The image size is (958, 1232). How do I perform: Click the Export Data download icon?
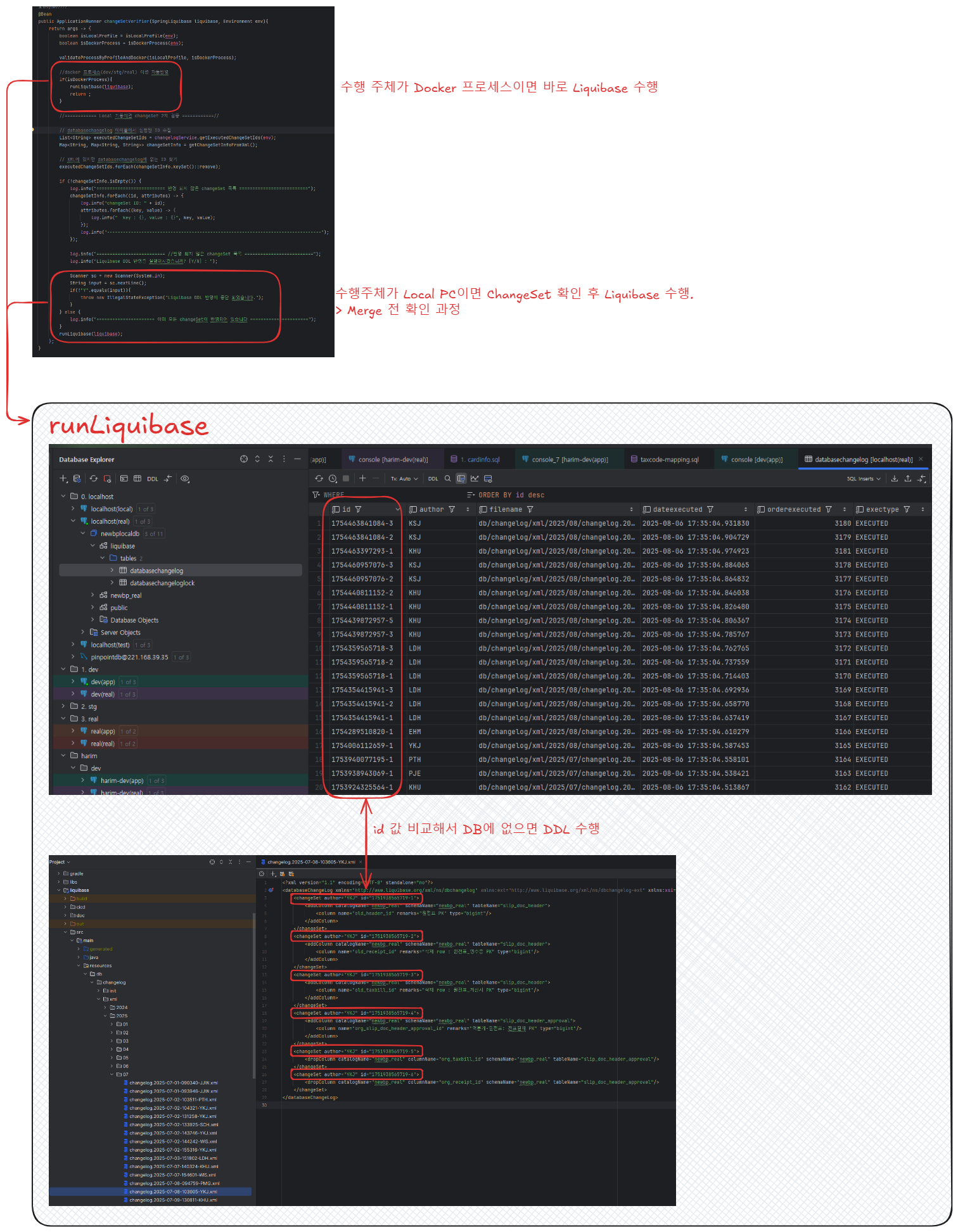(x=895, y=479)
